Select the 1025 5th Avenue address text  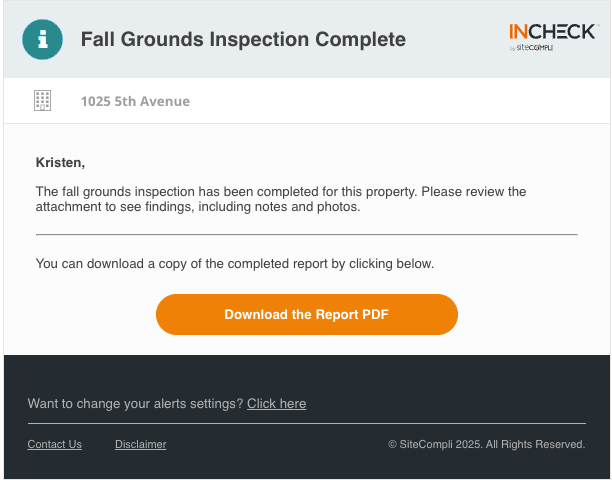135,101
